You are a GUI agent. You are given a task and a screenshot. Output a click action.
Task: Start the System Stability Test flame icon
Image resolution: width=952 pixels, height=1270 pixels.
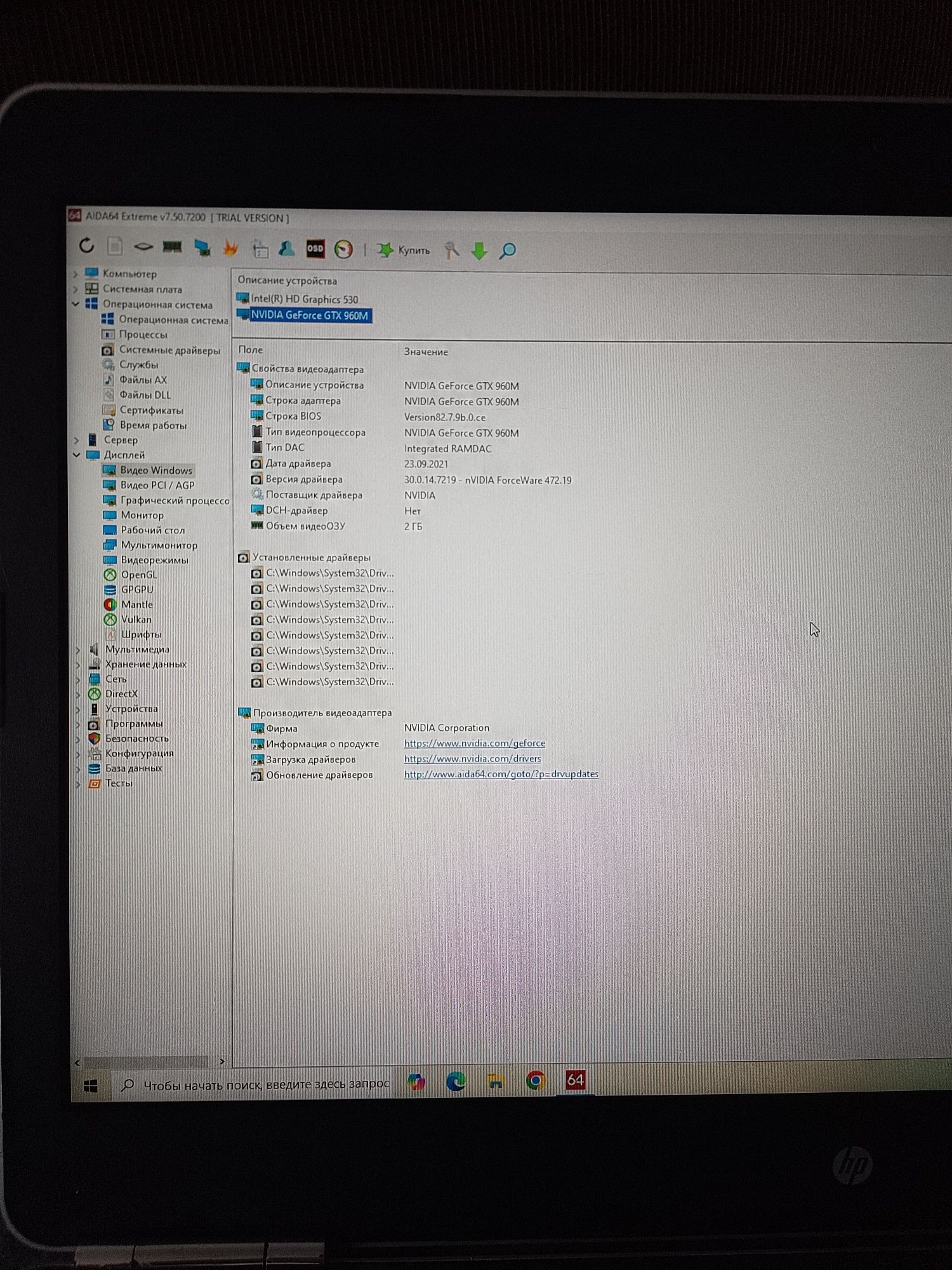(230, 248)
